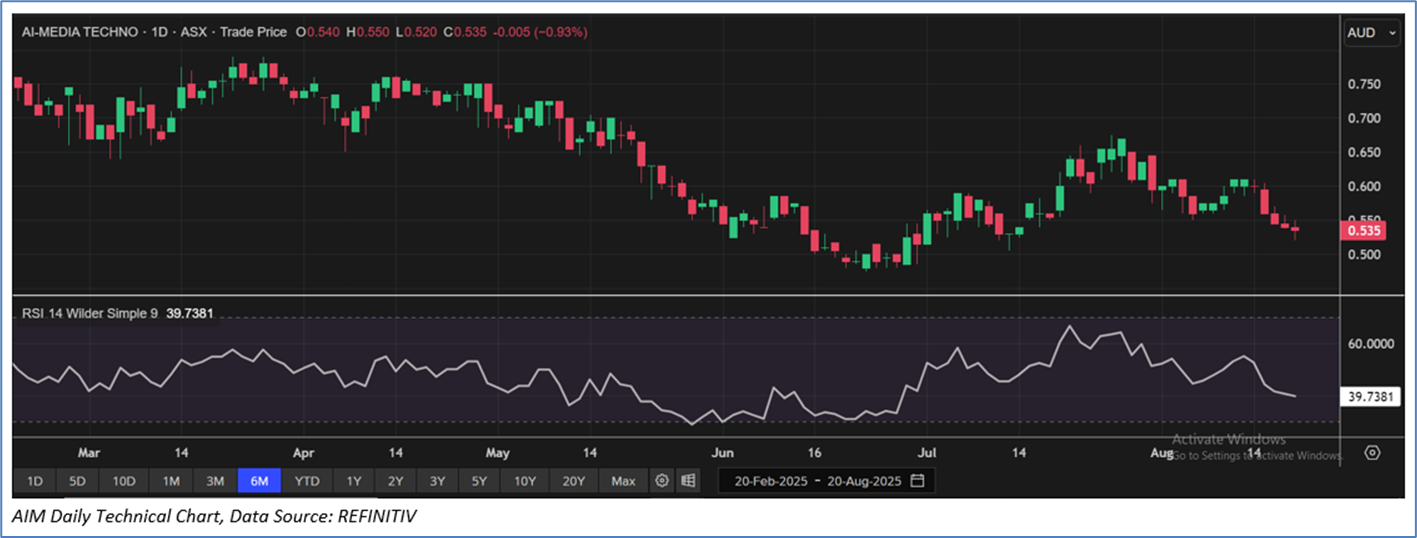
Task: Choose the 5Y time range
Action: coord(479,481)
